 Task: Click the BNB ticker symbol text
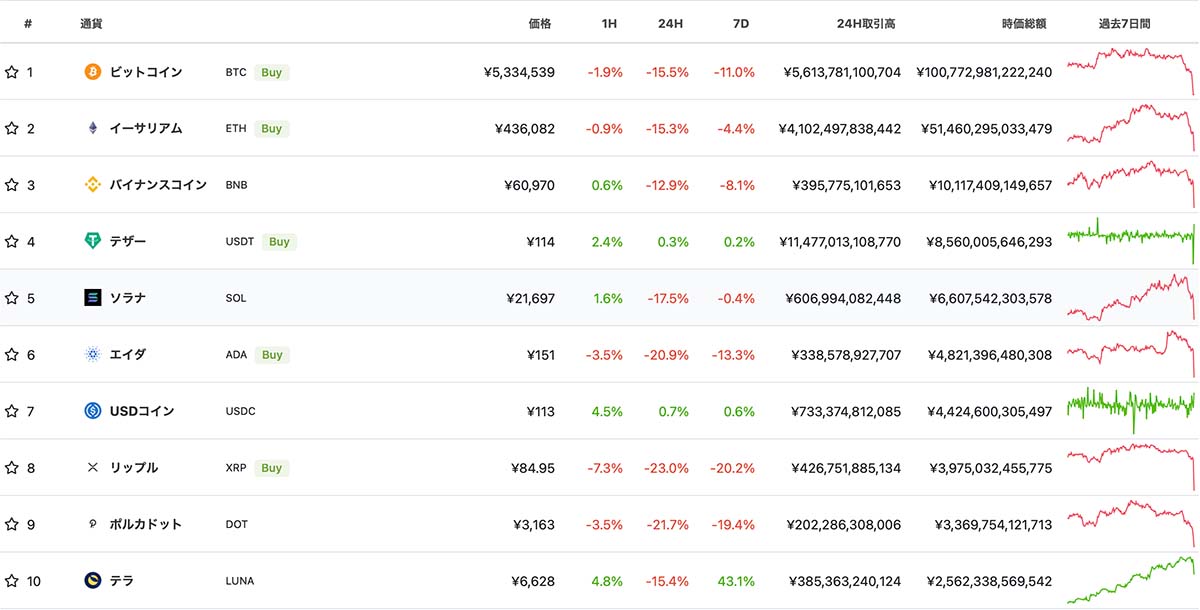pos(237,185)
